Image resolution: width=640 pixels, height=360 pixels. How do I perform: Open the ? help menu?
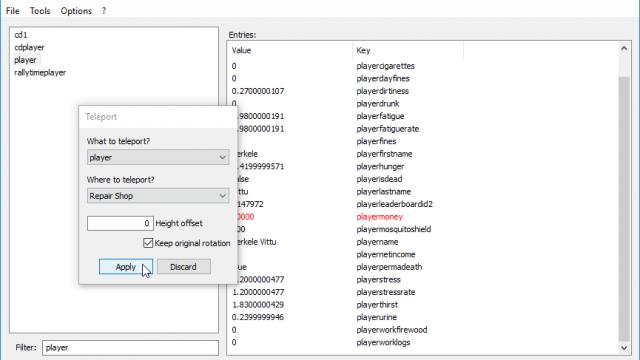(x=104, y=11)
